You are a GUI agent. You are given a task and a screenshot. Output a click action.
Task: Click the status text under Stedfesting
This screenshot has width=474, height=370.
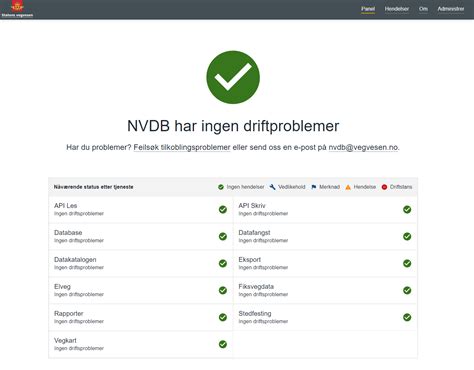pos(263,321)
